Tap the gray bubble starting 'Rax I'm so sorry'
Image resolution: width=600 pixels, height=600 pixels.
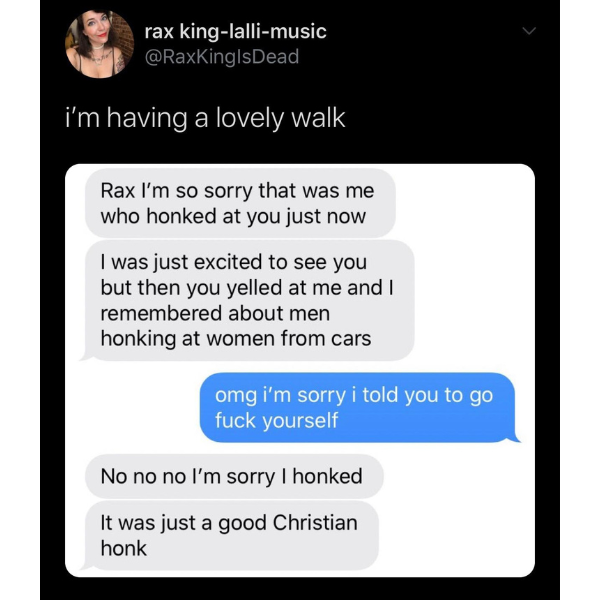(x=240, y=203)
